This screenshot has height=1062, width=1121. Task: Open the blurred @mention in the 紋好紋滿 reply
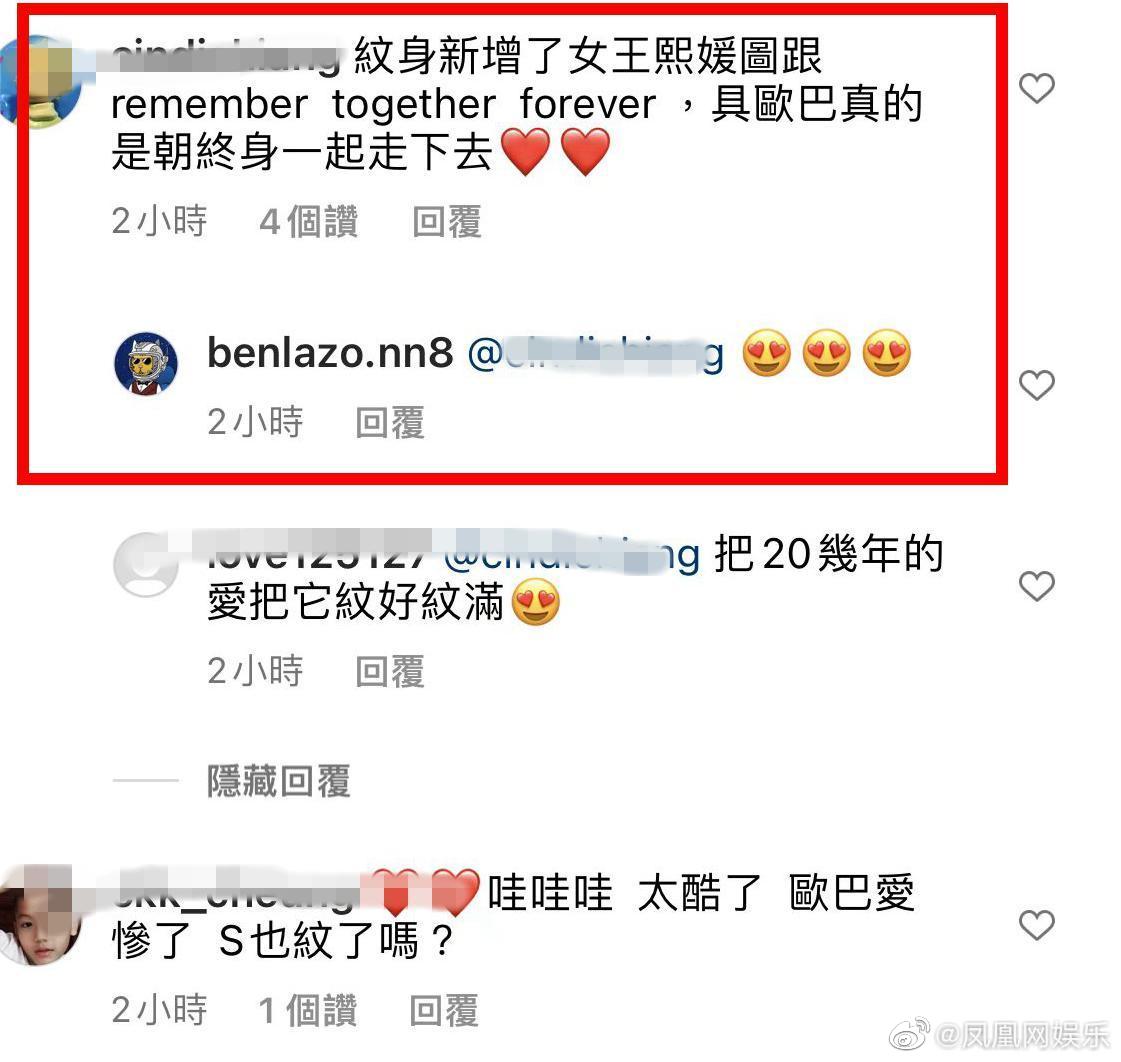coord(572,554)
